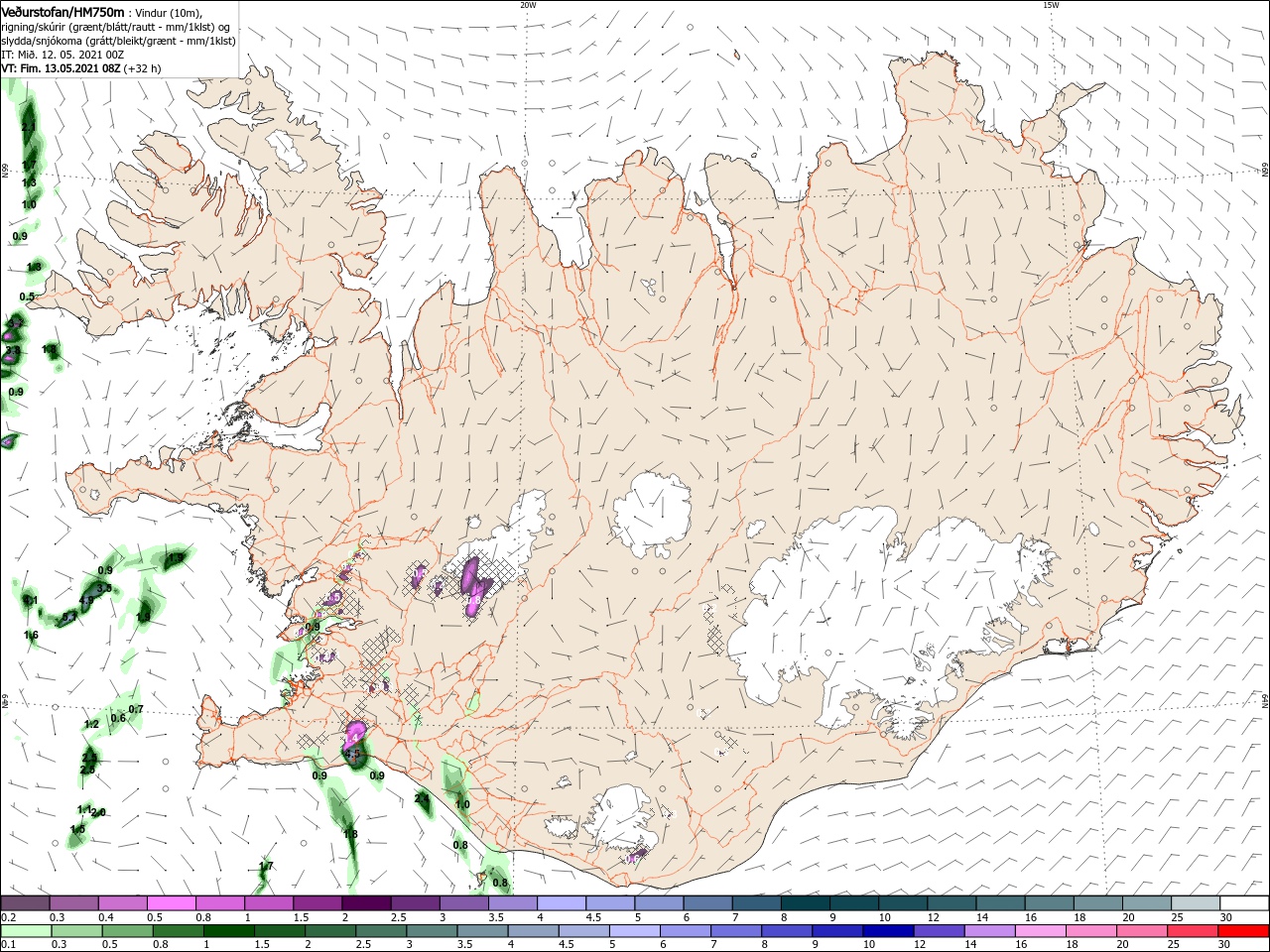This screenshot has height=952, width=1270.
Task: Click the bright red 30 swatch ending lower row
Action: 1243,931
